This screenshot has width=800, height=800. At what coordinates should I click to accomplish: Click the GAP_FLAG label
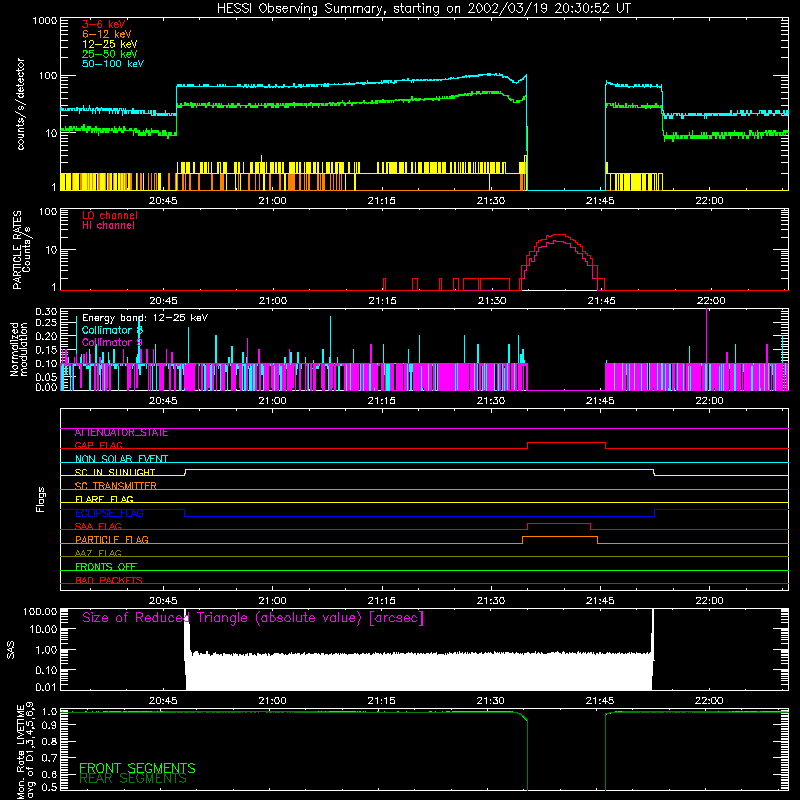[x=98, y=445]
